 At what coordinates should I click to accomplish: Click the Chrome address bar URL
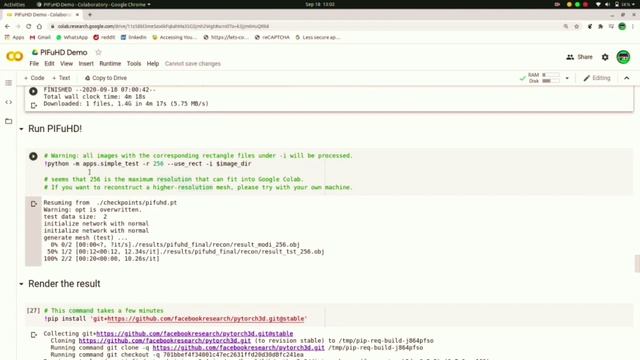[x=163, y=26]
